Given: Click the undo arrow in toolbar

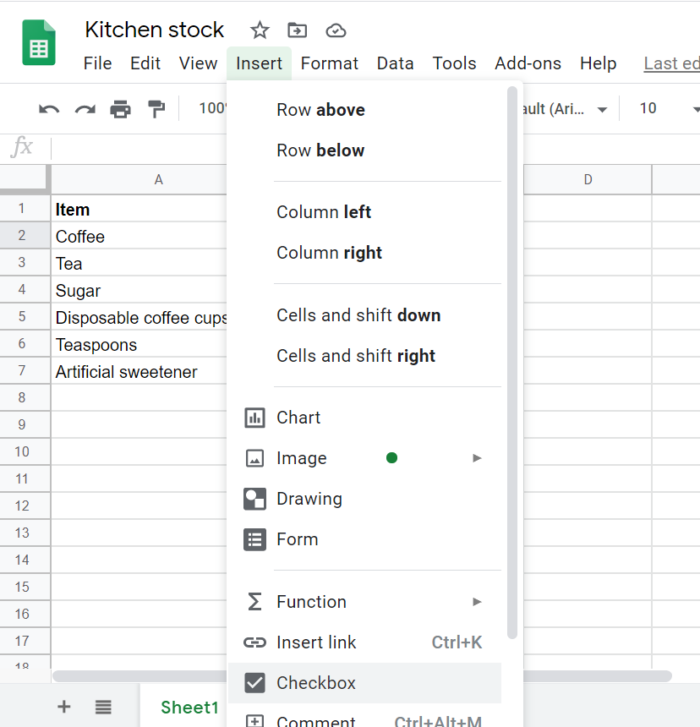Looking at the screenshot, I should (48, 109).
